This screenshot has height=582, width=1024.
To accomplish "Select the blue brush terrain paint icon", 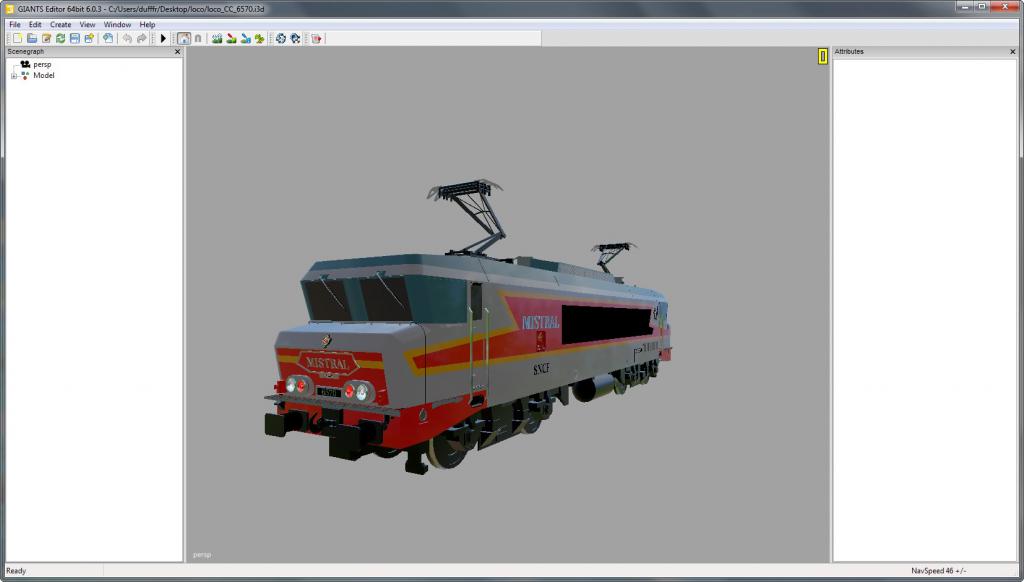I will (246, 39).
